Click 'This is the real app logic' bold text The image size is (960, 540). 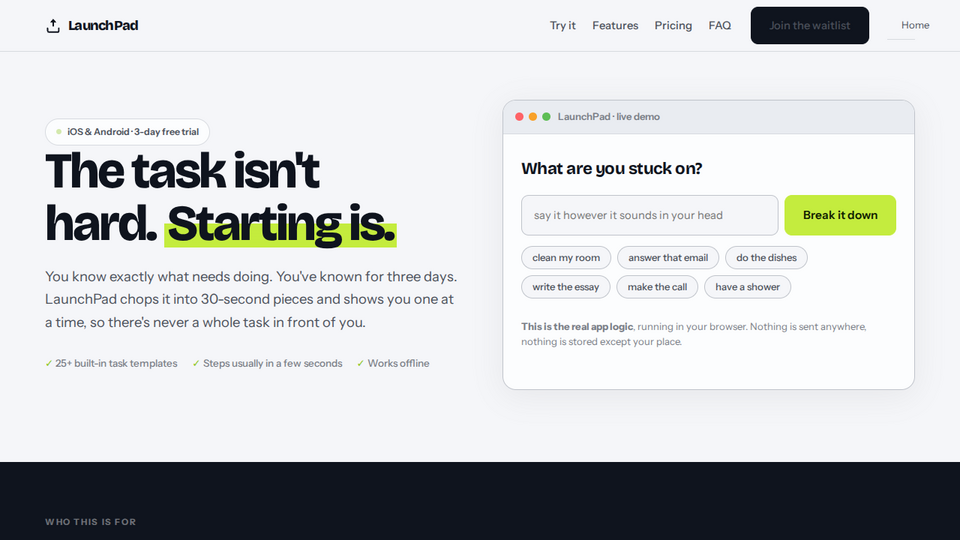(x=577, y=327)
